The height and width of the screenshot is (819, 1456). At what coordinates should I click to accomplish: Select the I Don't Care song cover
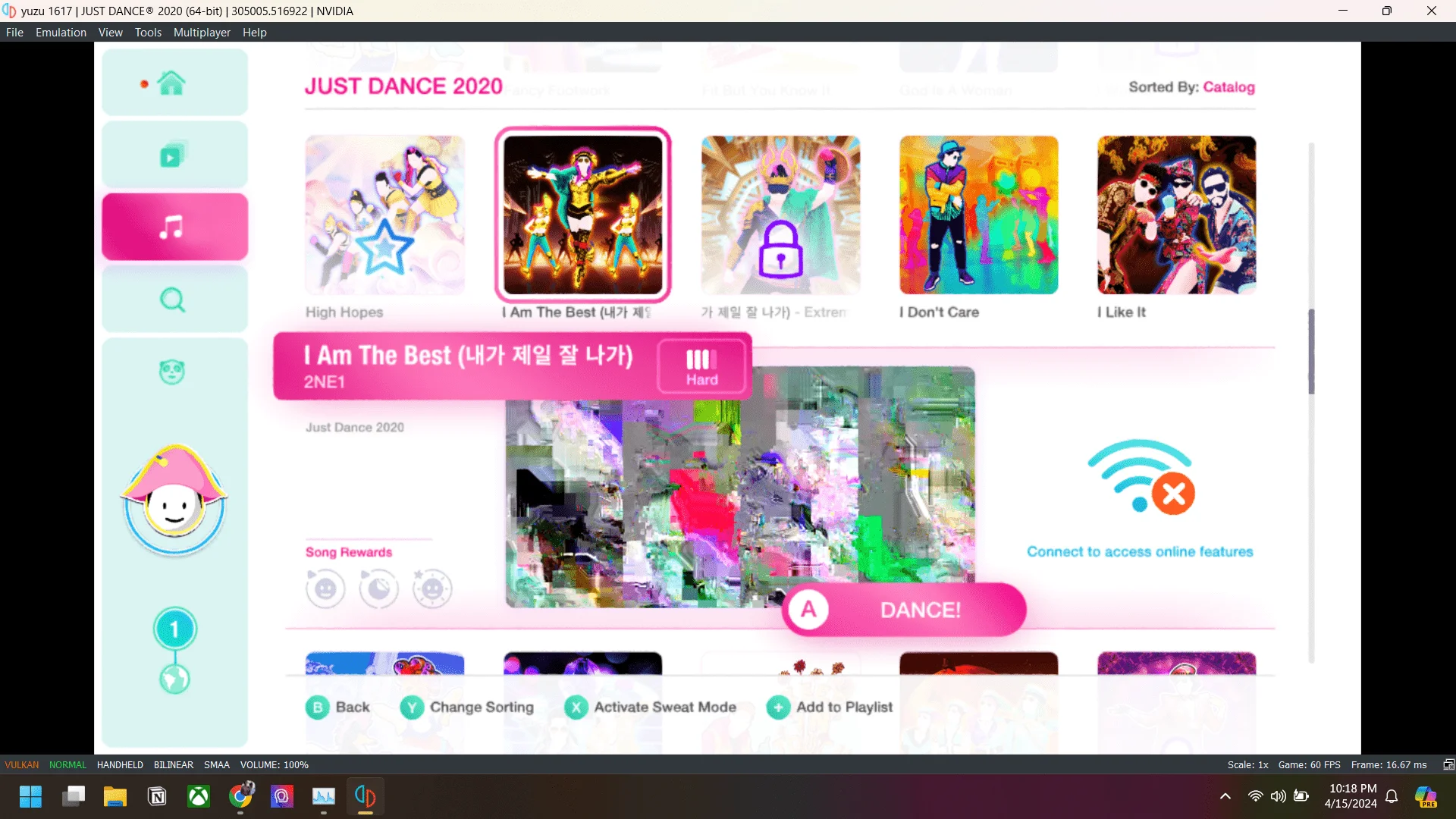coord(978,215)
